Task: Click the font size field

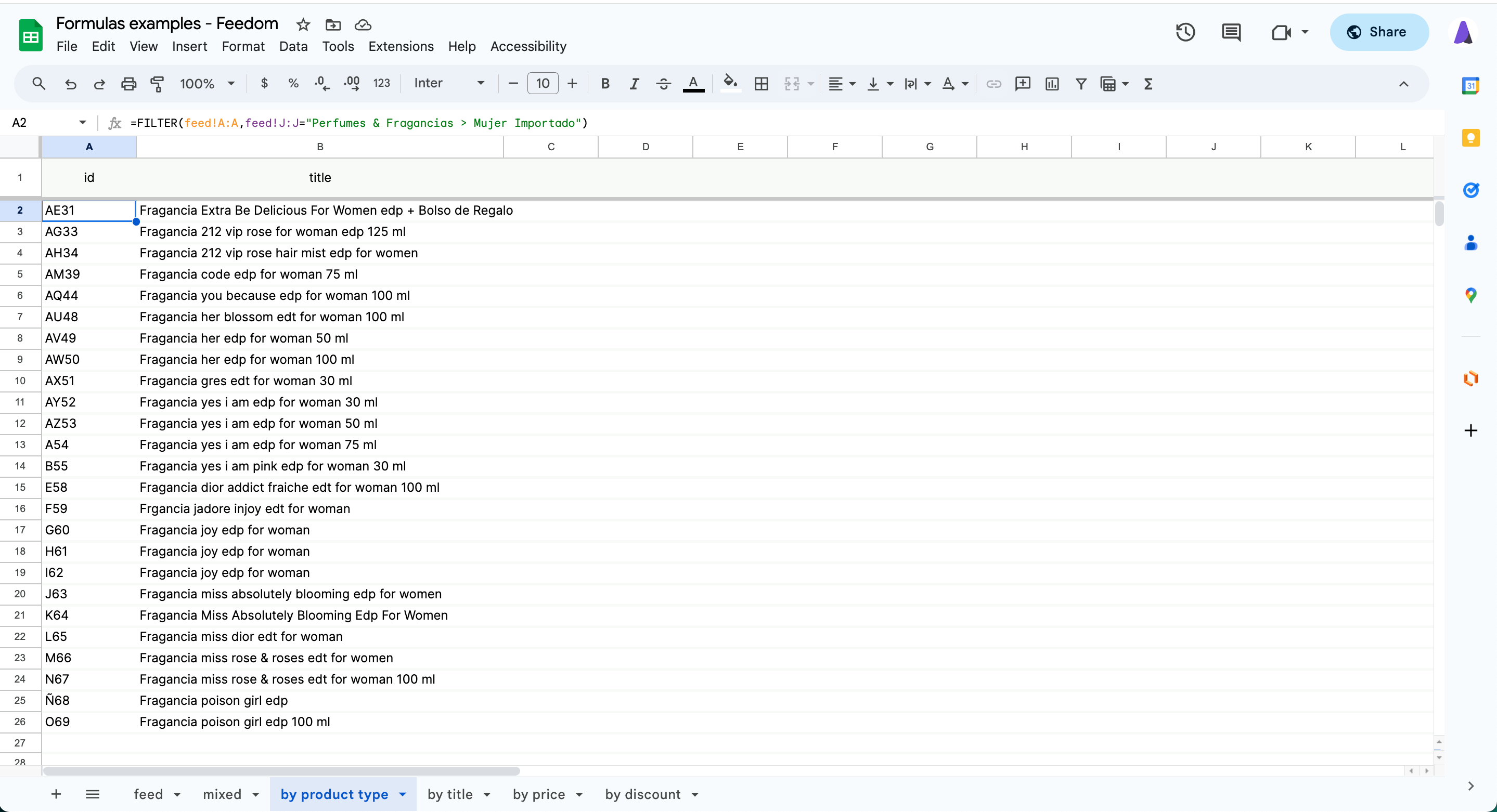Action: click(542, 84)
